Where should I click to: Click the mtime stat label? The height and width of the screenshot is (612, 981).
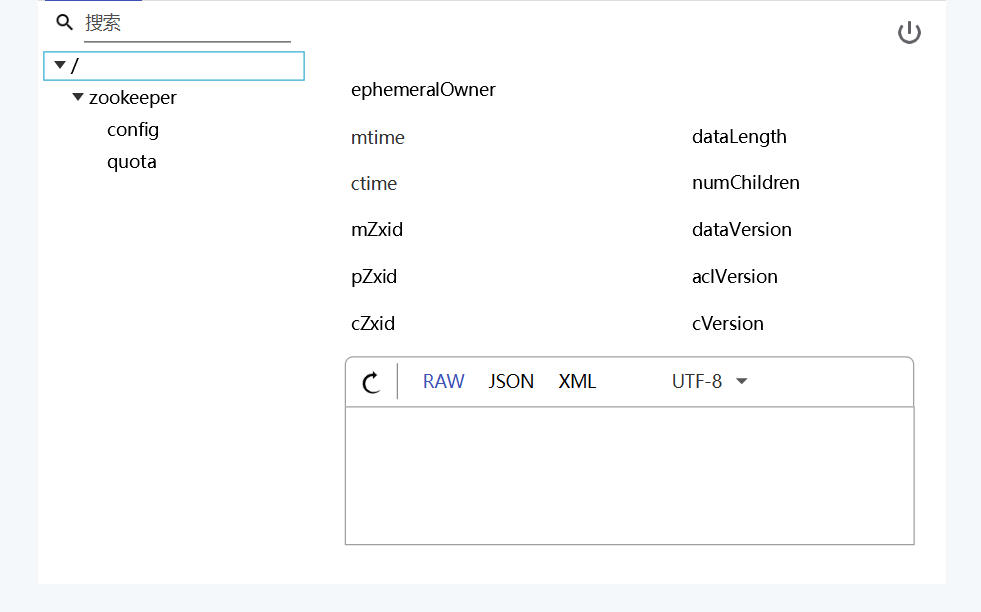tap(377, 137)
